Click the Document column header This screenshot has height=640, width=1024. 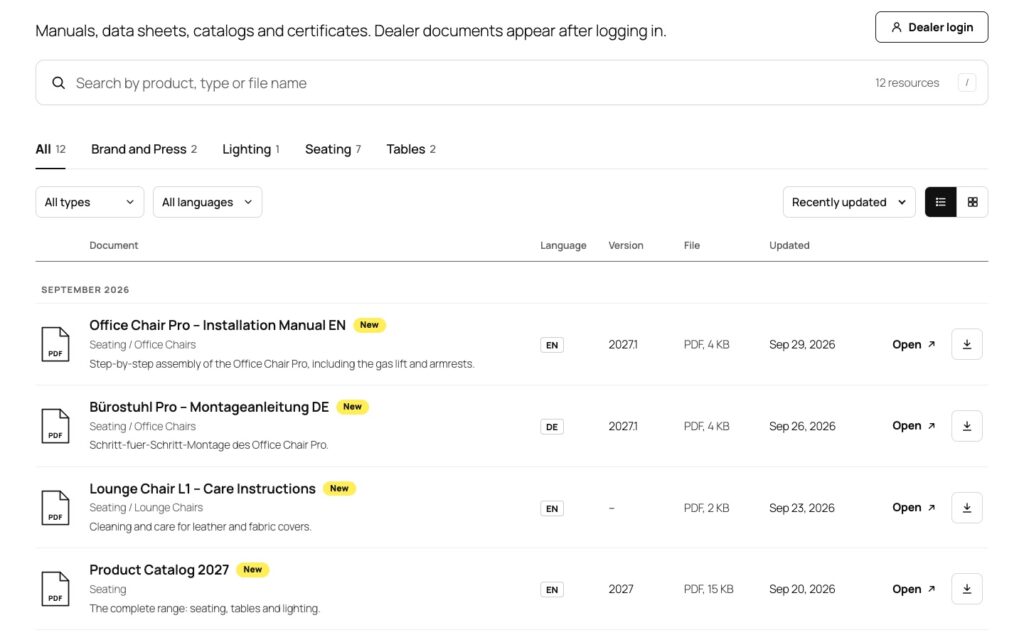point(114,246)
